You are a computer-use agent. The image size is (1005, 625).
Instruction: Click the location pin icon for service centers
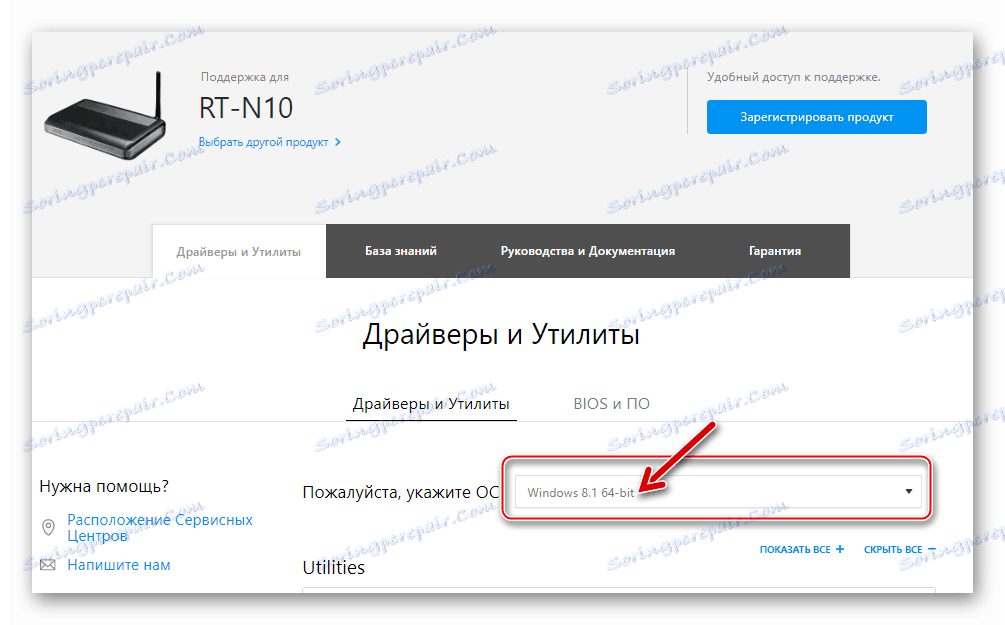[x=48, y=528]
